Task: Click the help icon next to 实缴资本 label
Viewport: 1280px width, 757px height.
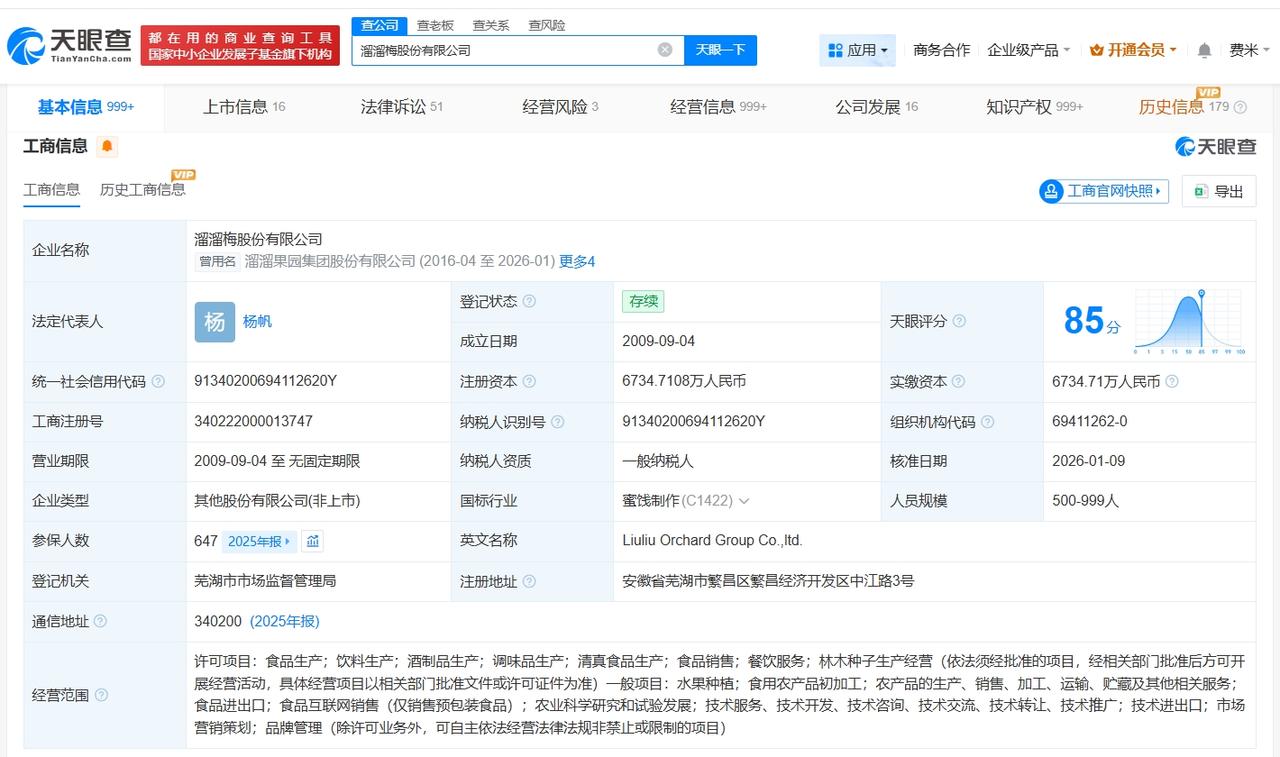Action: 959,382
